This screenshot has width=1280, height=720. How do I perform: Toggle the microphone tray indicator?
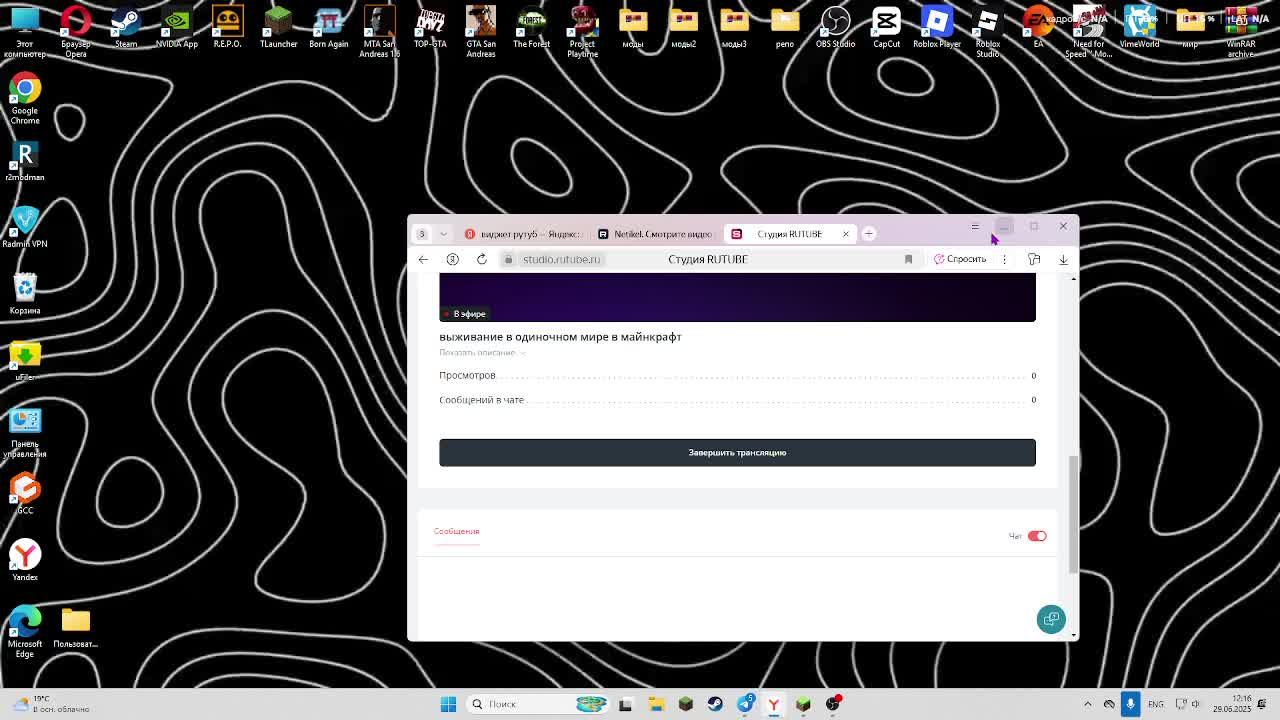(1130, 704)
